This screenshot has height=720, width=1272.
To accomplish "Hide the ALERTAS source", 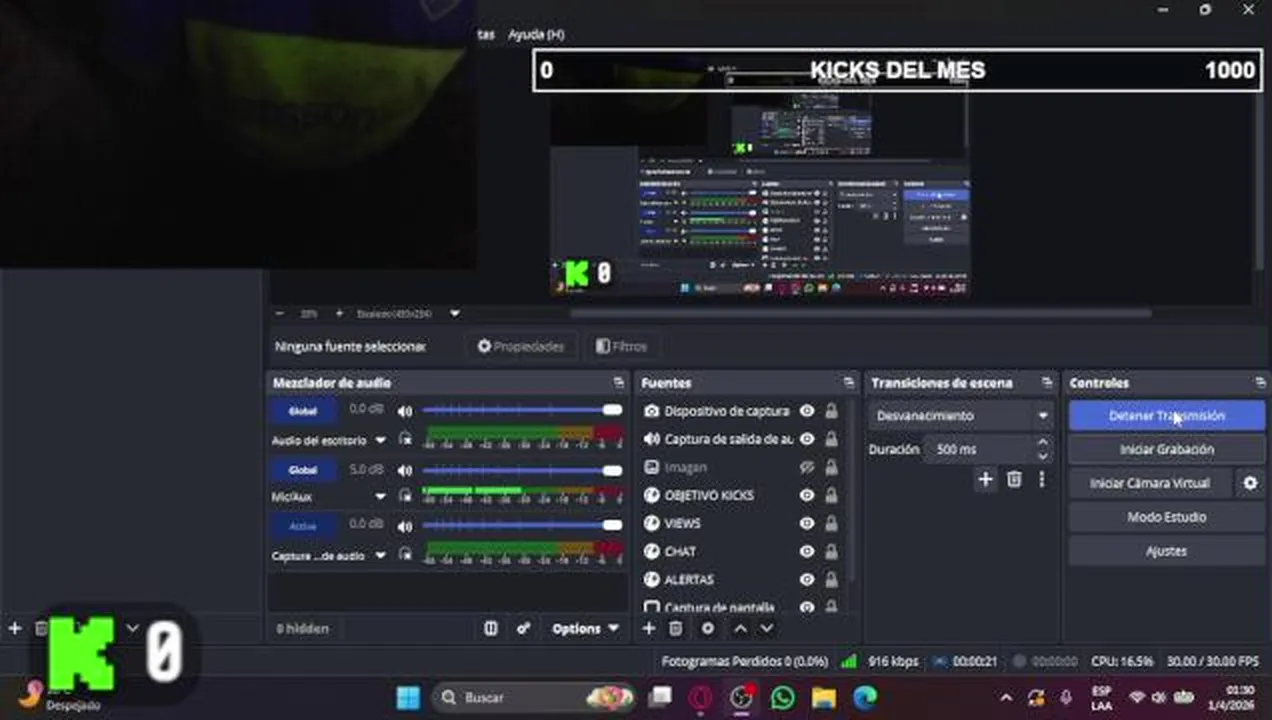I will pos(807,579).
